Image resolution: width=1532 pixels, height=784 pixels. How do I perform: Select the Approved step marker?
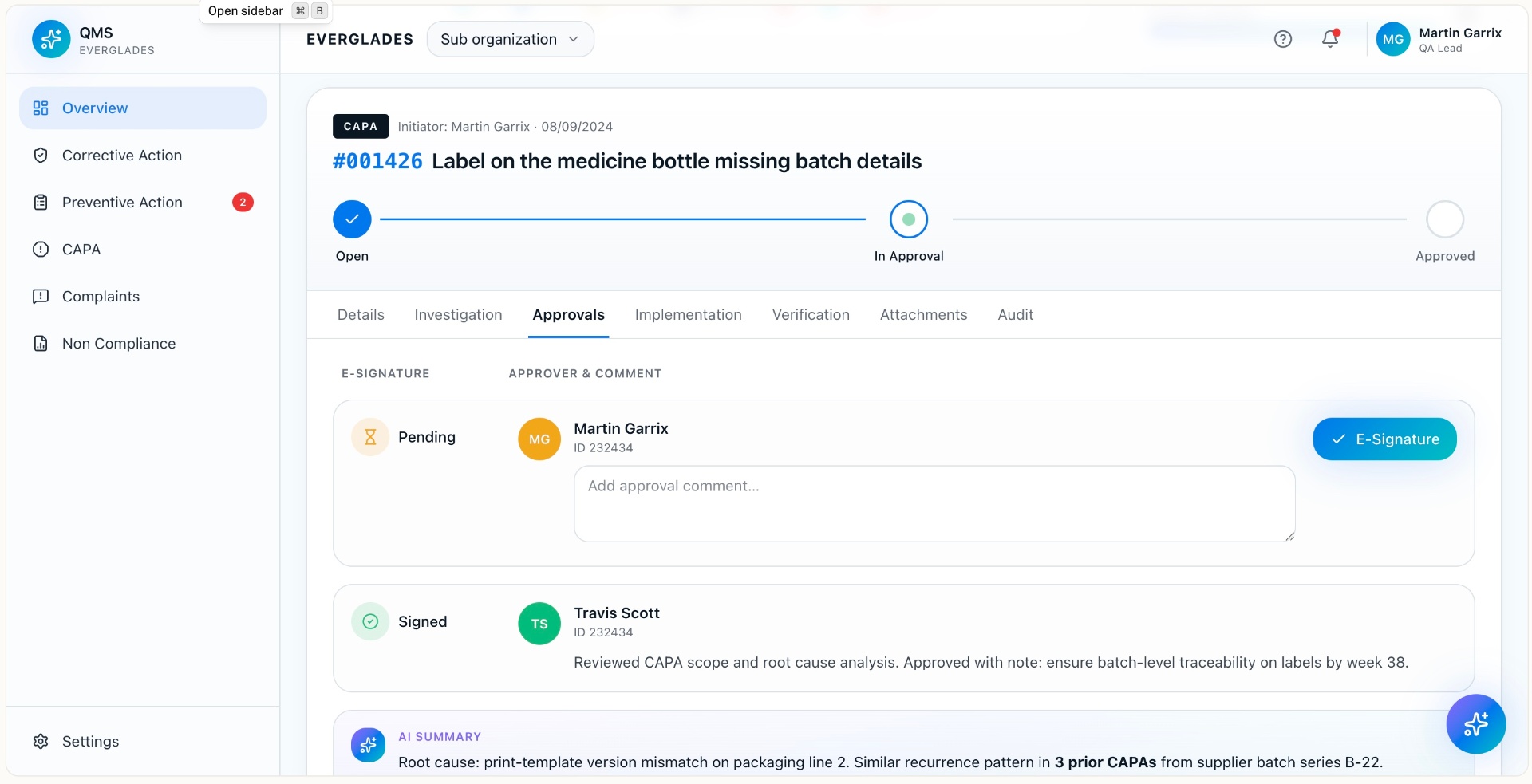pos(1445,219)
